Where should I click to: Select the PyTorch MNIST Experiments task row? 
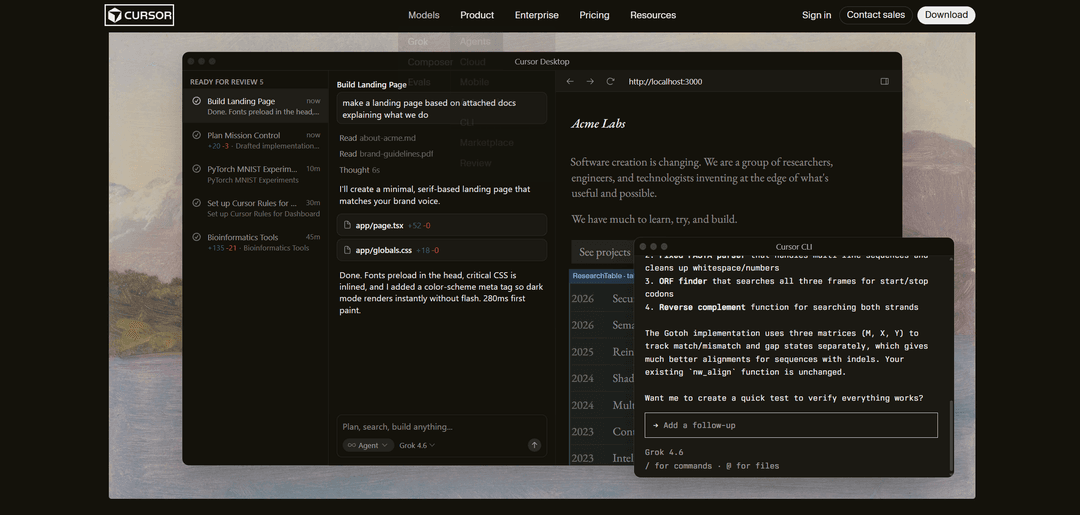[256, 174]
